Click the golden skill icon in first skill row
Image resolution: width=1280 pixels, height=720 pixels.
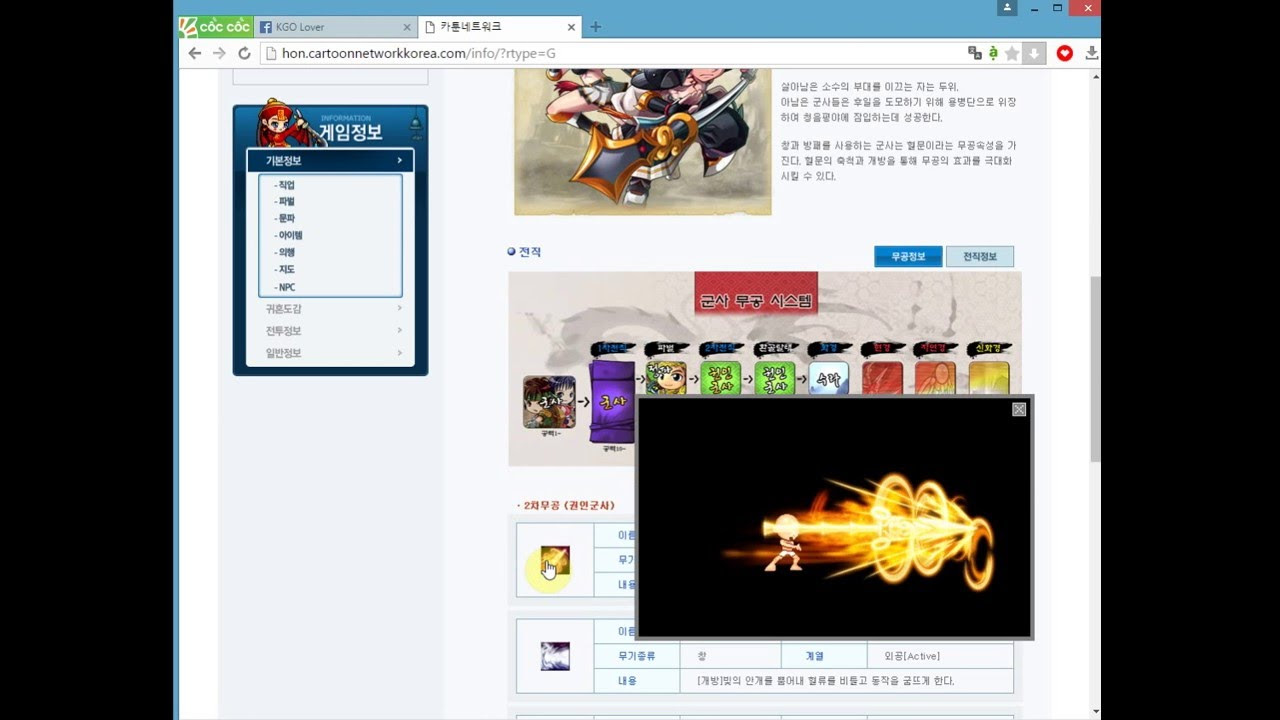tap(555, 560)
